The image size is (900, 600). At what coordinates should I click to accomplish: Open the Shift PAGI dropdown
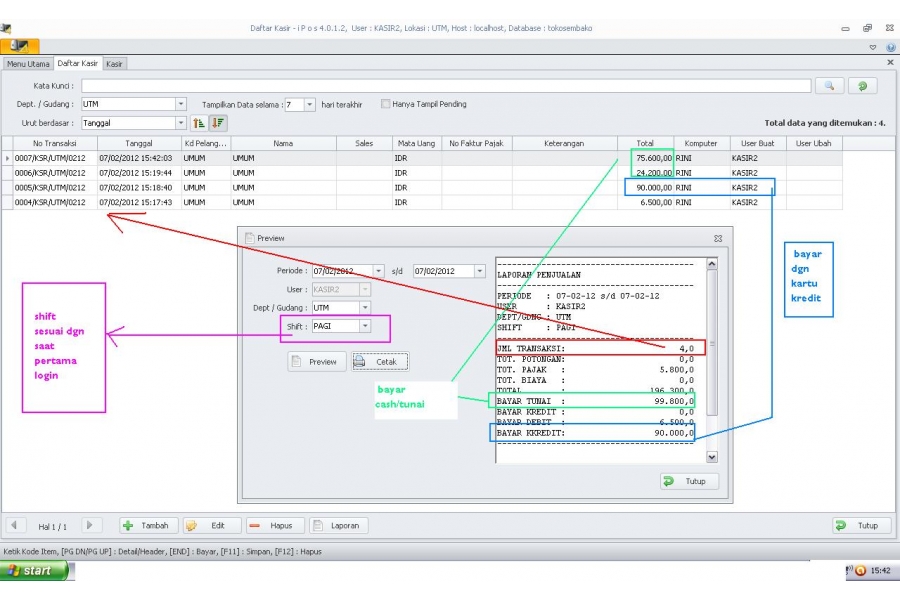pos(365,326)
